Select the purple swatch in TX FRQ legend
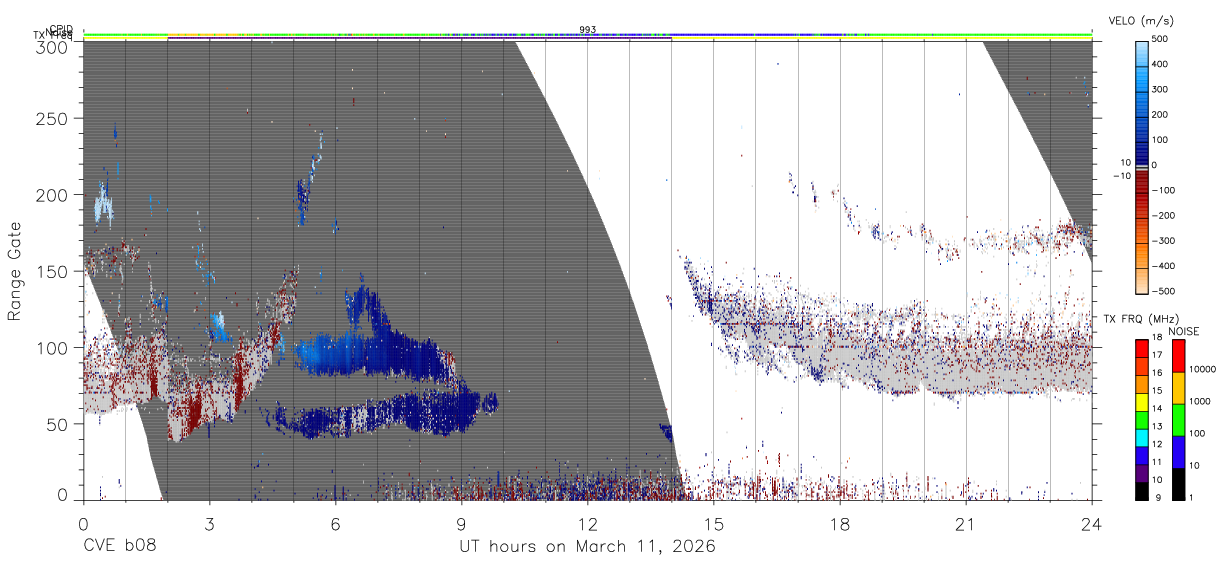The width and height of the screenshot is (1228, 567). click(1141, 473)
